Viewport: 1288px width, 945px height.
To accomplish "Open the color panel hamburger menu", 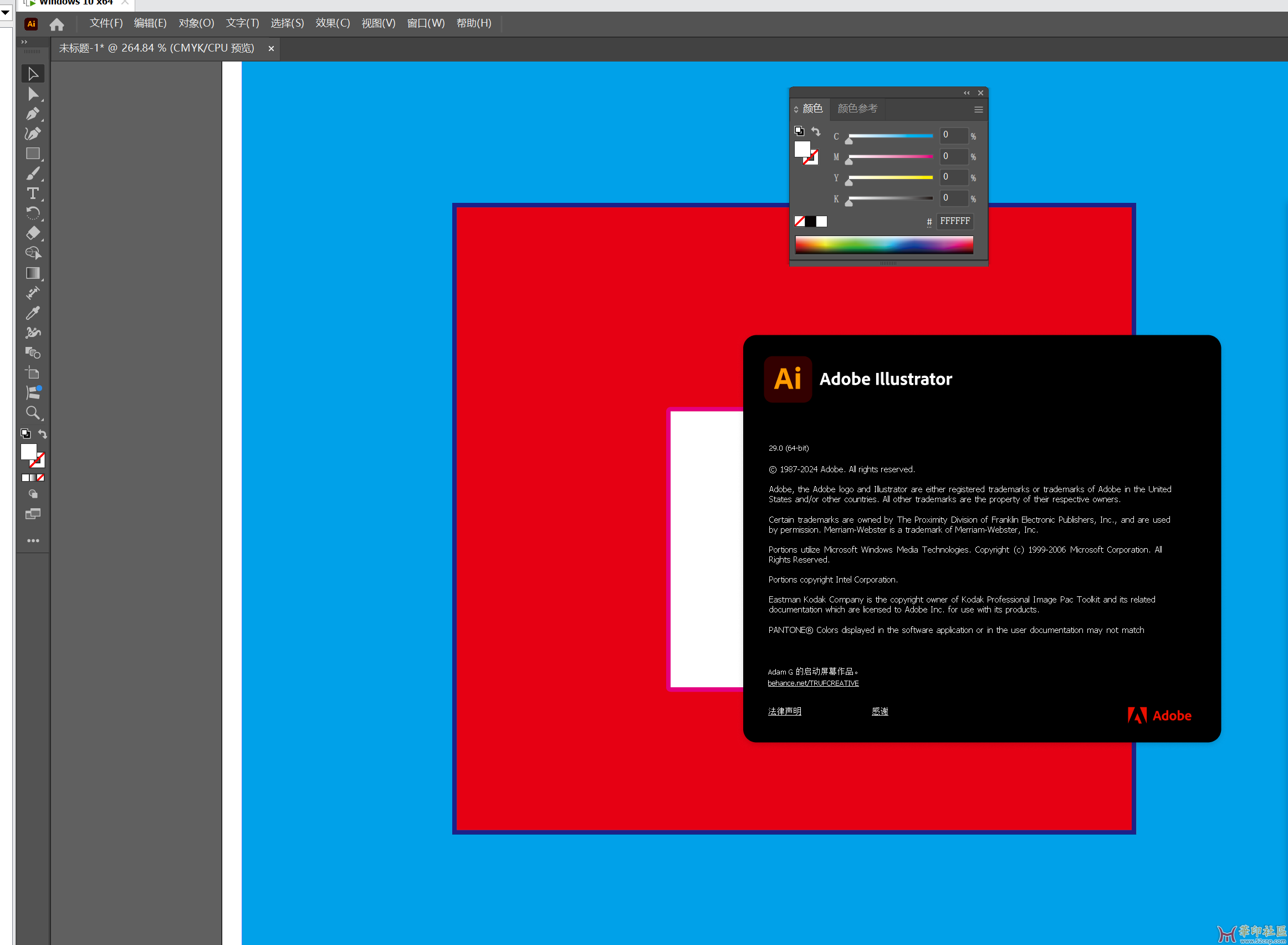I will click(979, 110).
